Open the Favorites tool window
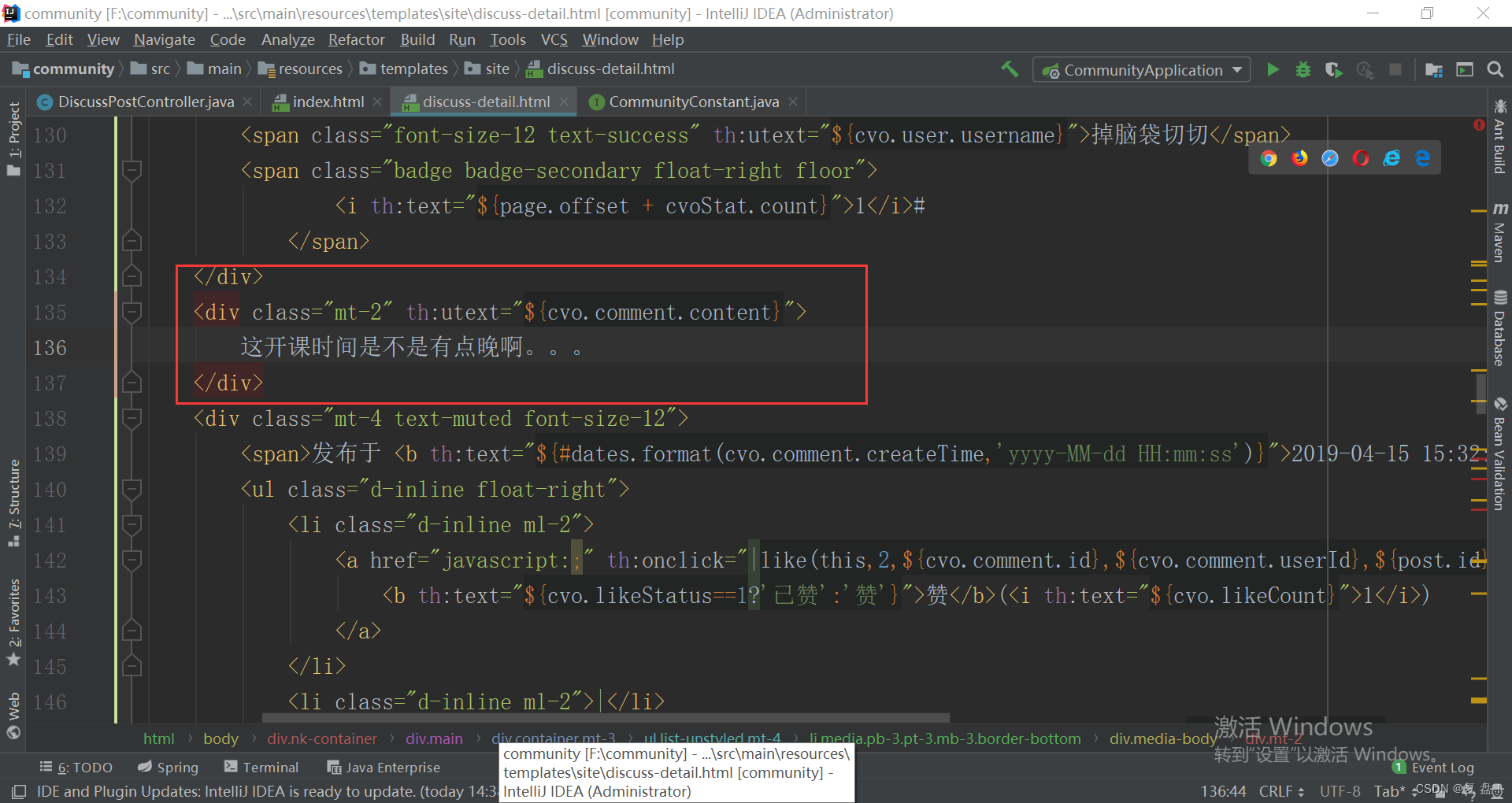Image resolution: width=1512 pixels, height=803 pixels. click(14, 623)
